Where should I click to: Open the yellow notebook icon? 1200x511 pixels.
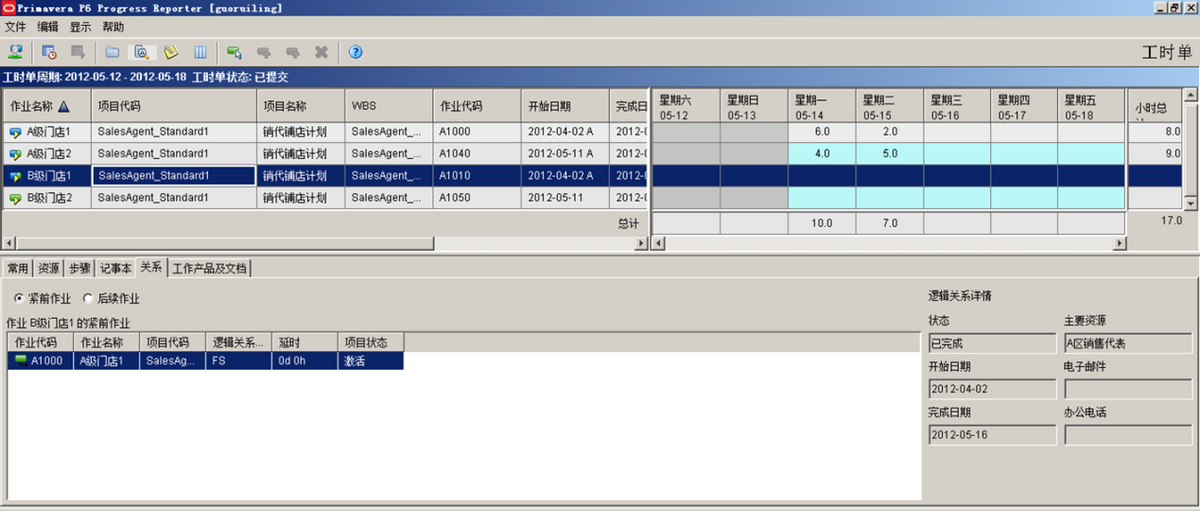point(171,52)
